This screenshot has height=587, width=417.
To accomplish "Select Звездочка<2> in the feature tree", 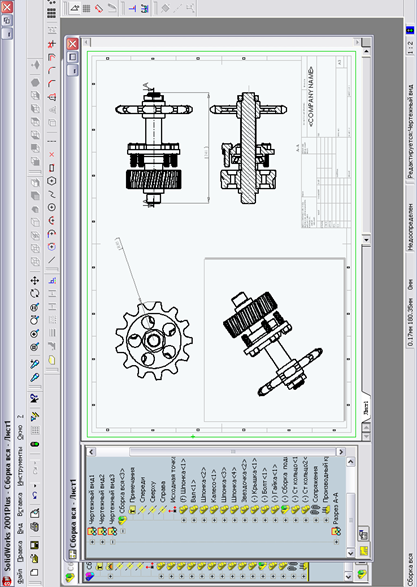I will pos(244,481).
